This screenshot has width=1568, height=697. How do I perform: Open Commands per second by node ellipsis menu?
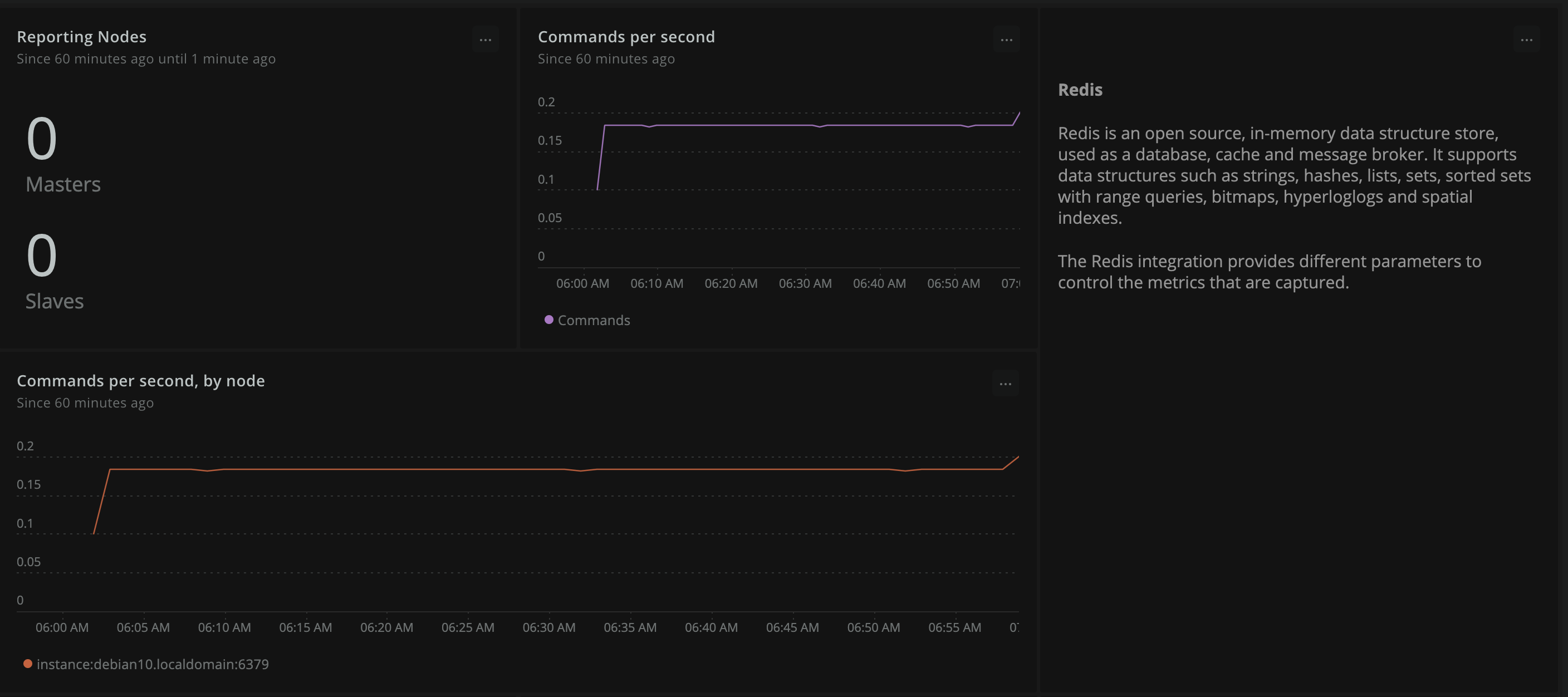(x=1005, y=384)
